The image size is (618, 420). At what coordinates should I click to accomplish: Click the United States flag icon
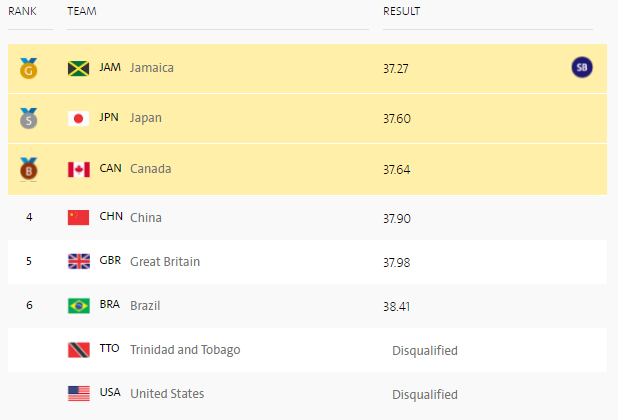78,394
